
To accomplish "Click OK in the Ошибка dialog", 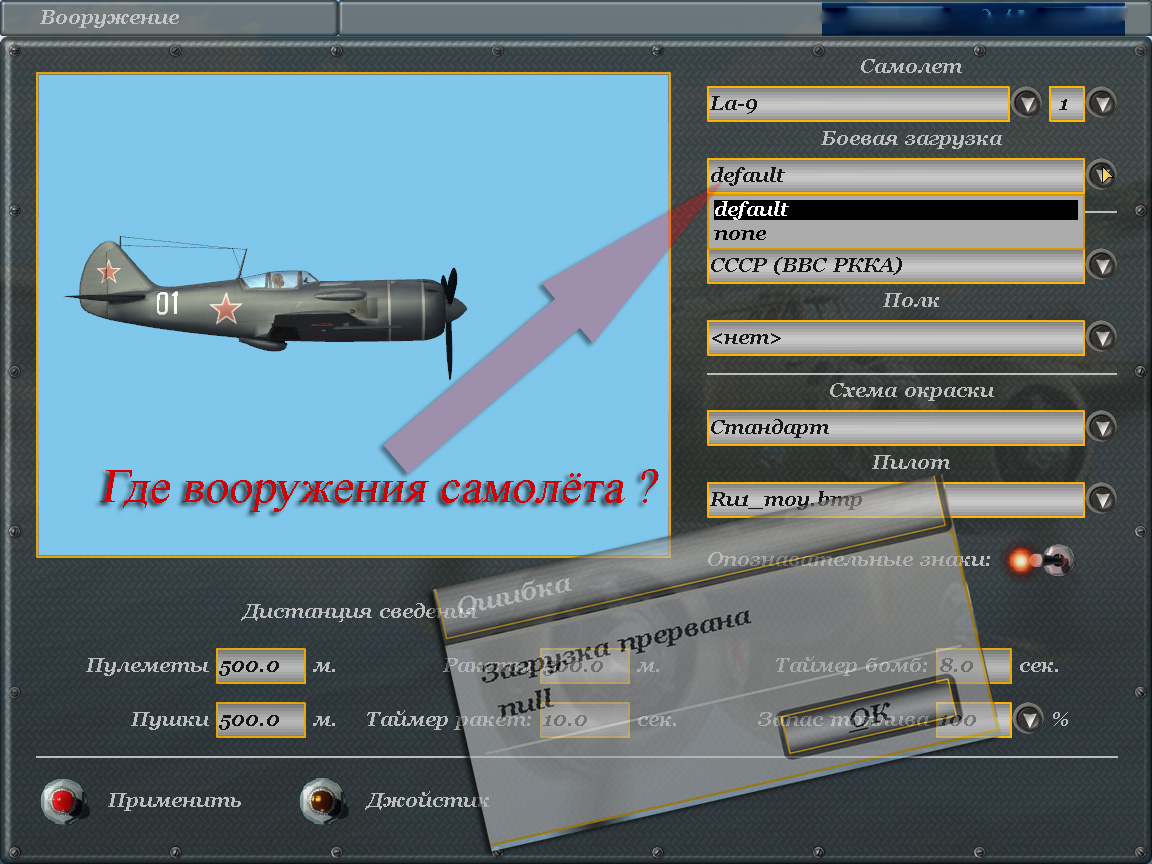I will 871,716.
